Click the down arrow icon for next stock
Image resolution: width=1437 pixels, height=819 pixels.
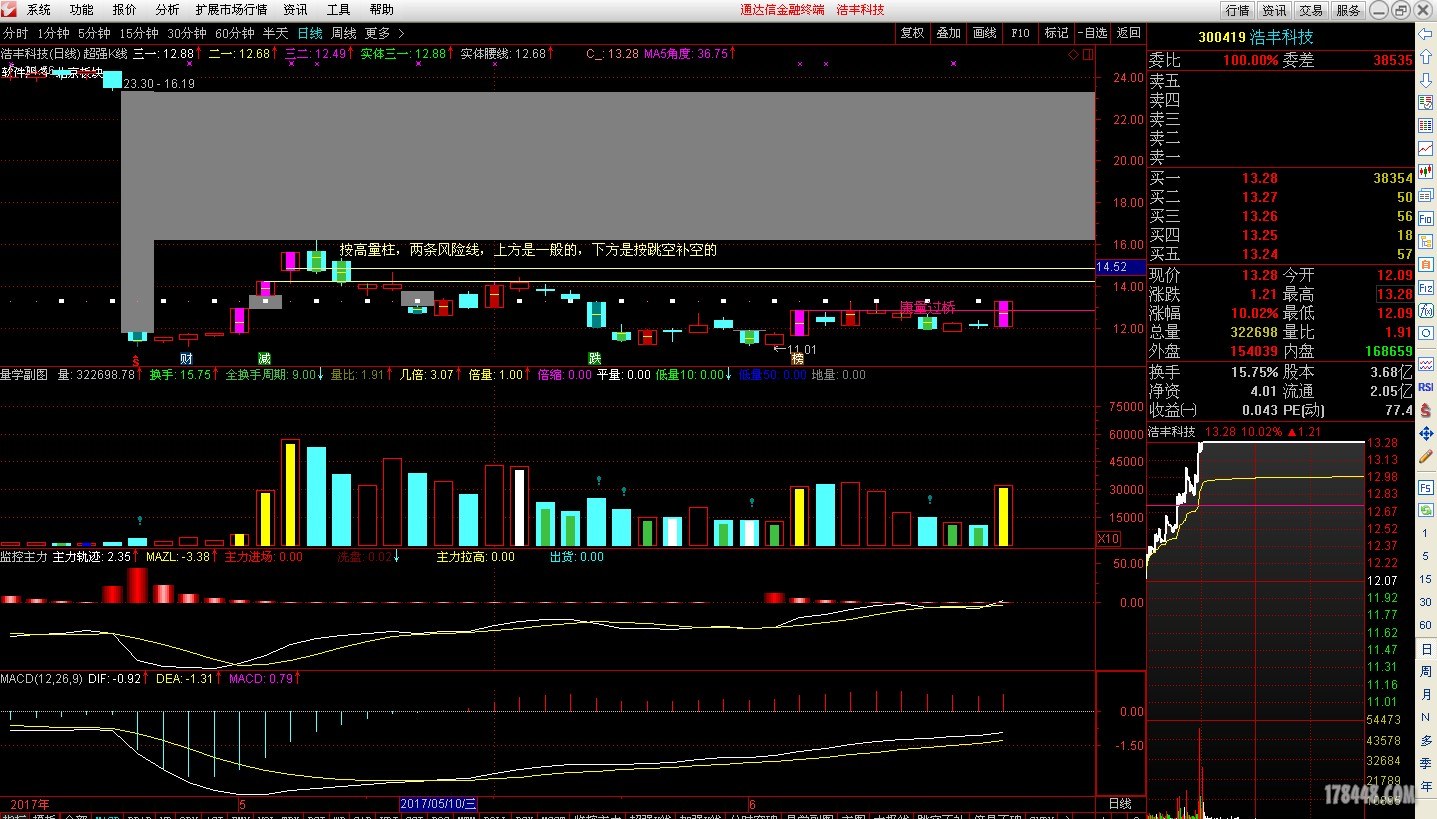[x=1426, y=80]
